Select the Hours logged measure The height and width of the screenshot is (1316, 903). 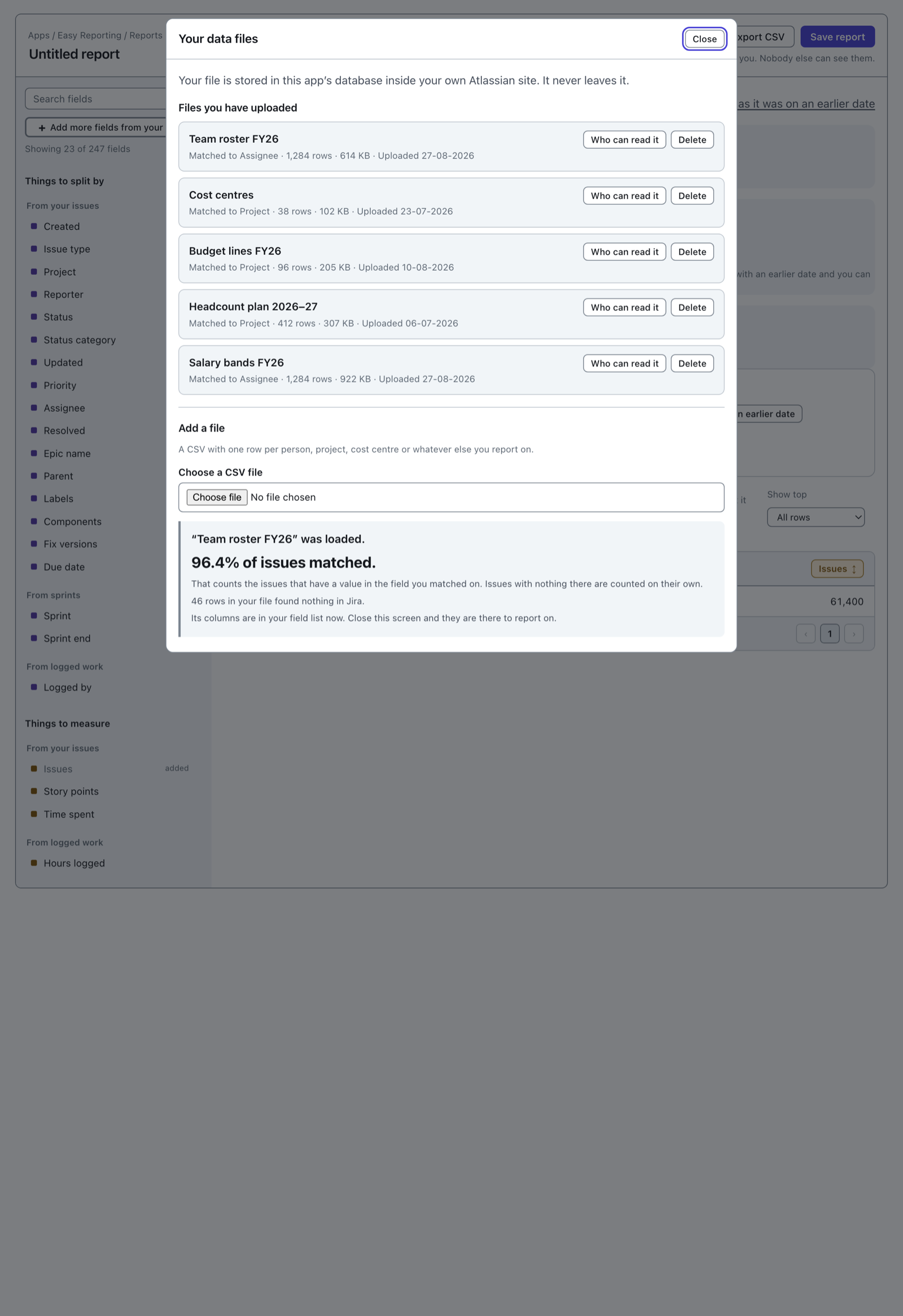coord(74,863)
